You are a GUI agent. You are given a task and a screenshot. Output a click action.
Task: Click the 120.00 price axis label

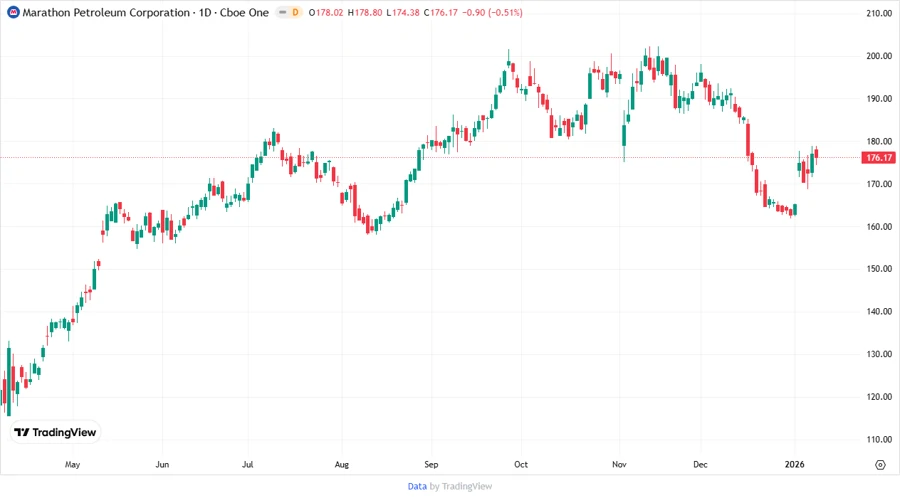click(x=879, y=397)
